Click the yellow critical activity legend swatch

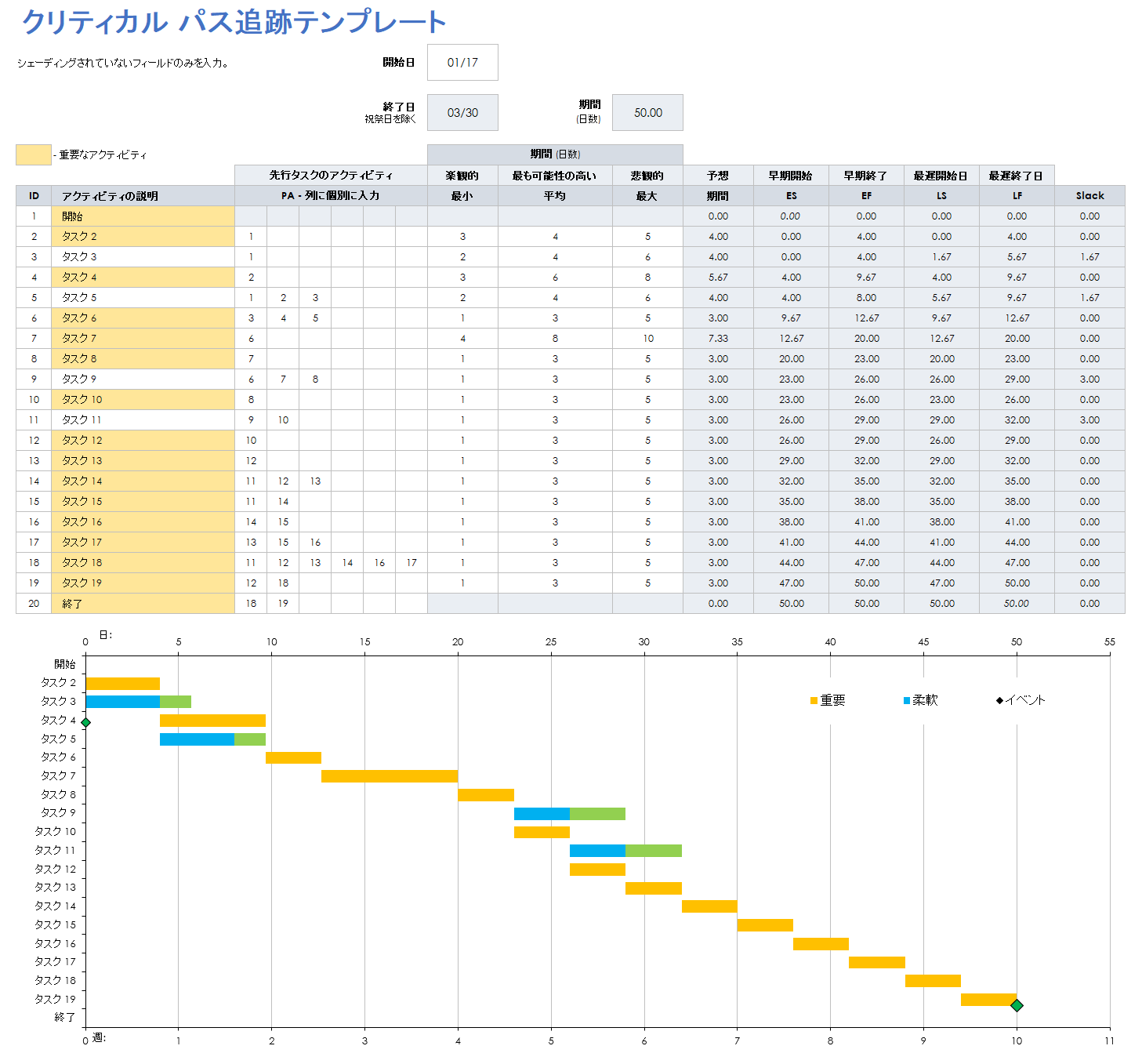[34, 154]
